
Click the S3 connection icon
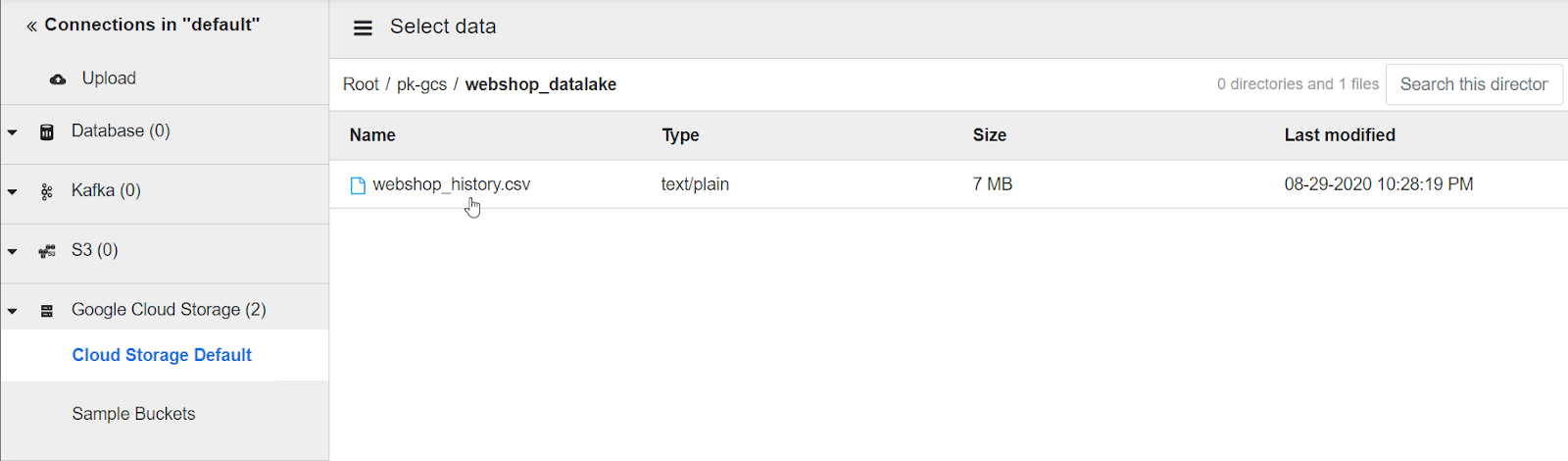pos(46,251)
